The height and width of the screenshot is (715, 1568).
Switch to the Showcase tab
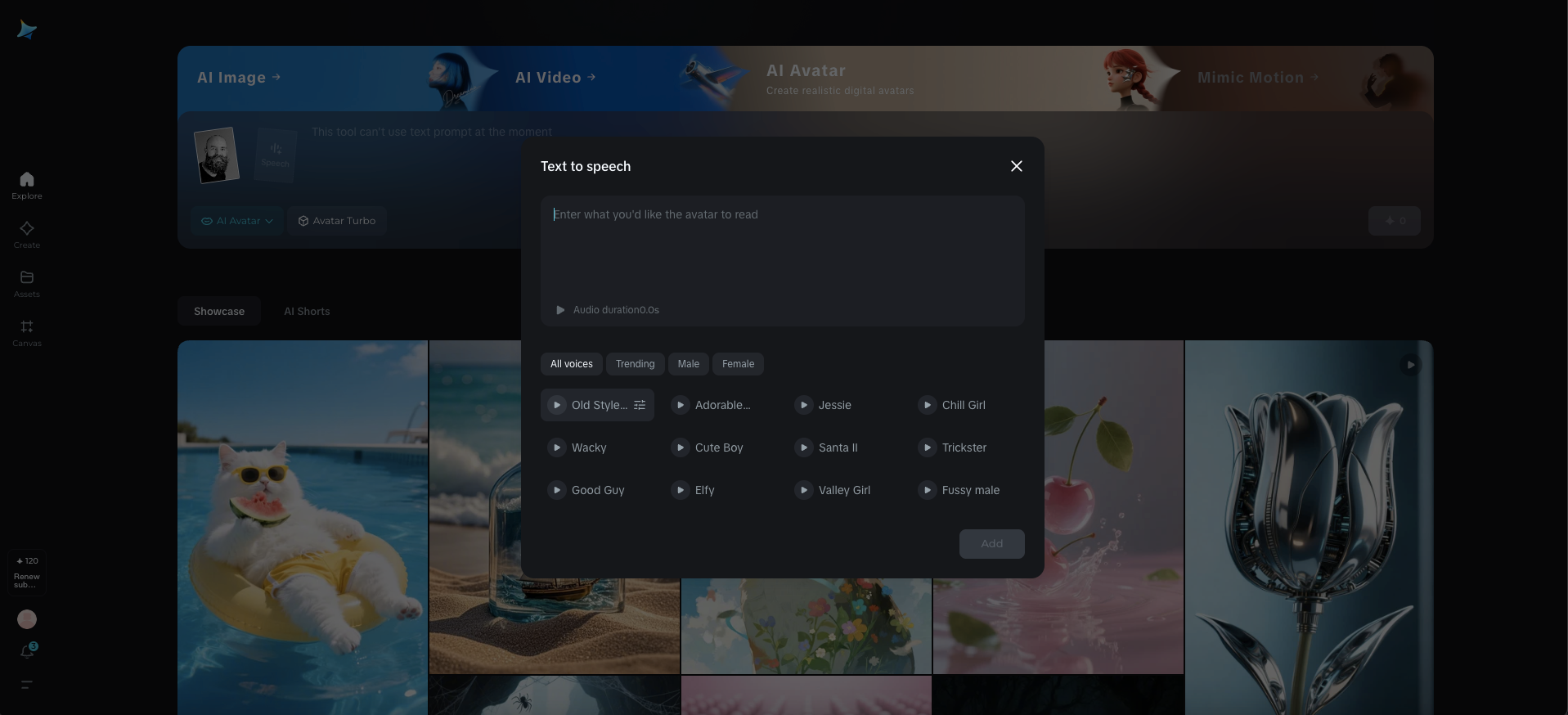219,312
